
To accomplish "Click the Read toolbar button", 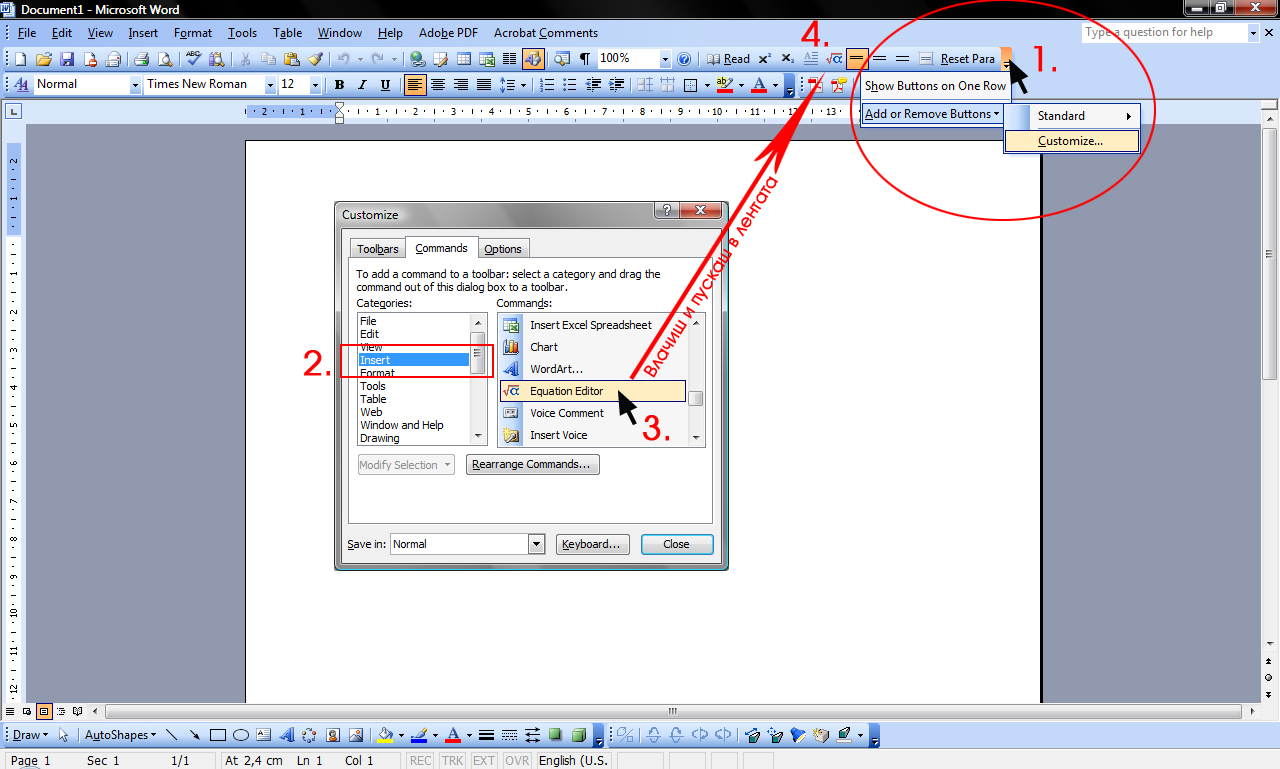I will (x=729, y=59).
